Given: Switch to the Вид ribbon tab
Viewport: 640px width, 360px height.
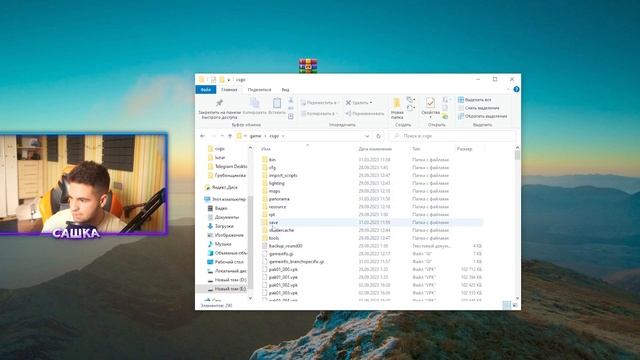Looking at the screenshot, I should coord(285,89).
